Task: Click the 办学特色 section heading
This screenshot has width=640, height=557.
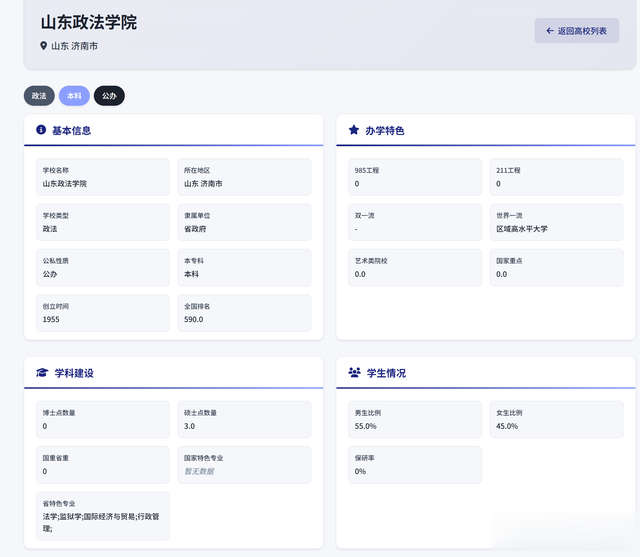Action: (384, 131)
